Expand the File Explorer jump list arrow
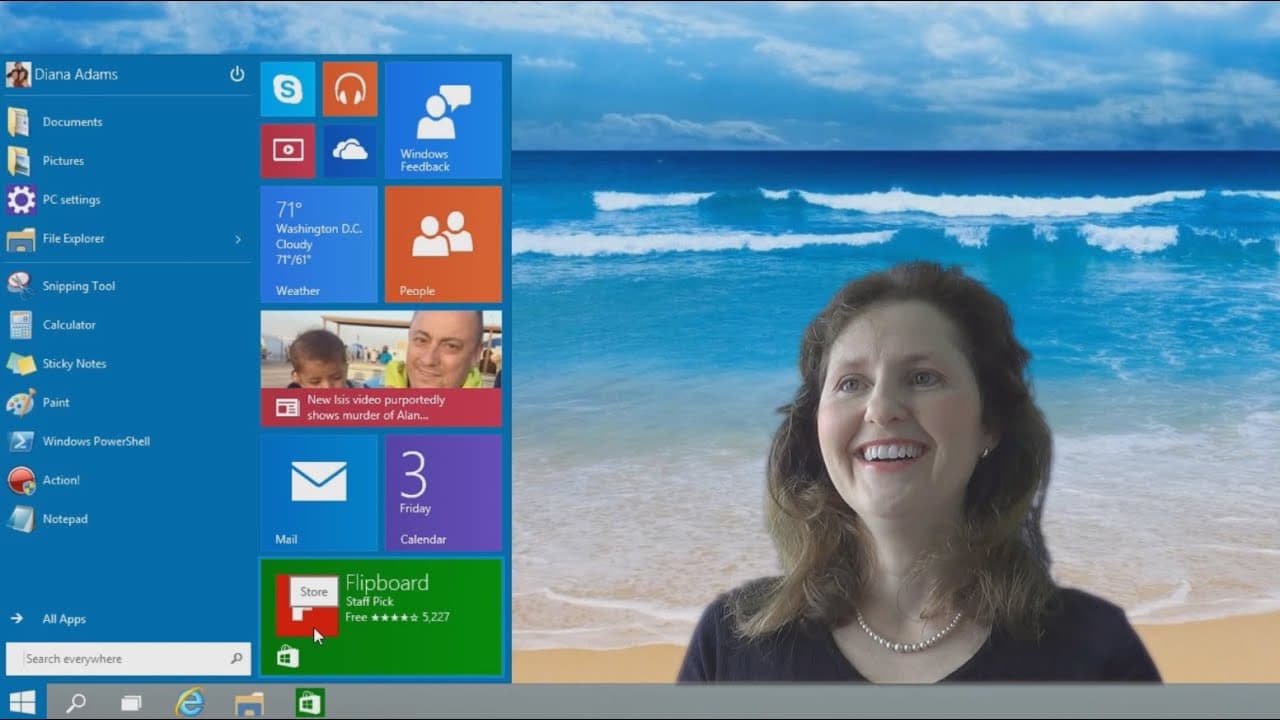Screen dimensions: 1280x720 pos(238,239)
